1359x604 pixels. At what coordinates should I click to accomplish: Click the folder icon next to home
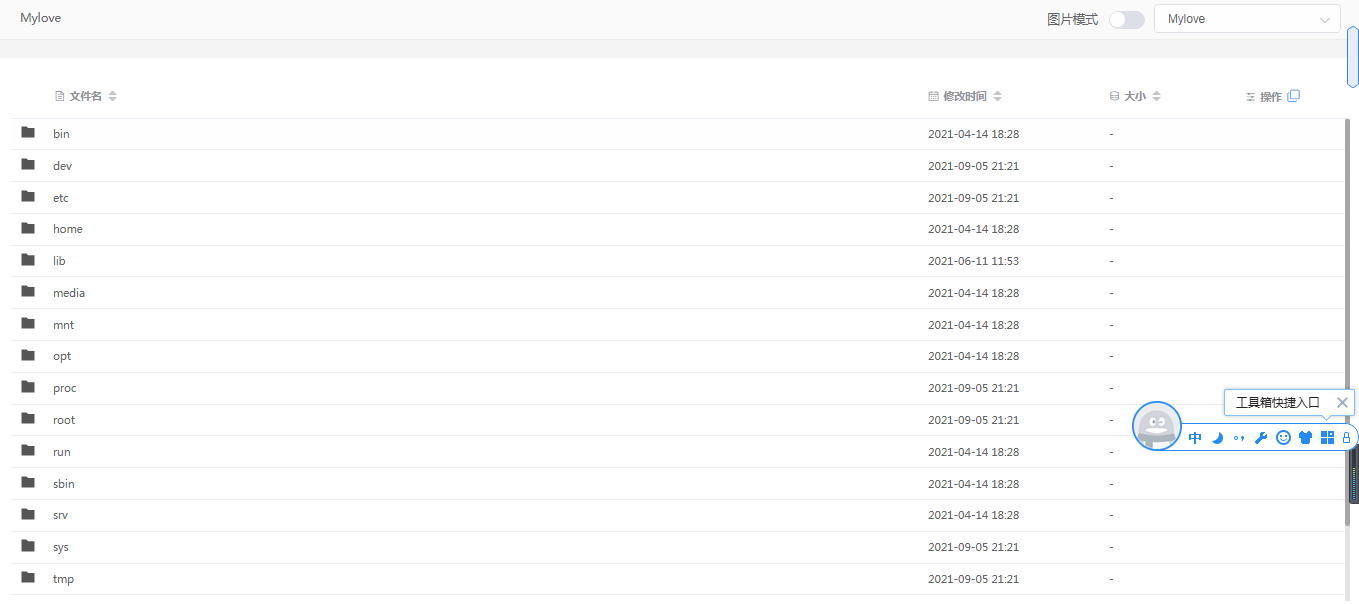pos(28,227)
